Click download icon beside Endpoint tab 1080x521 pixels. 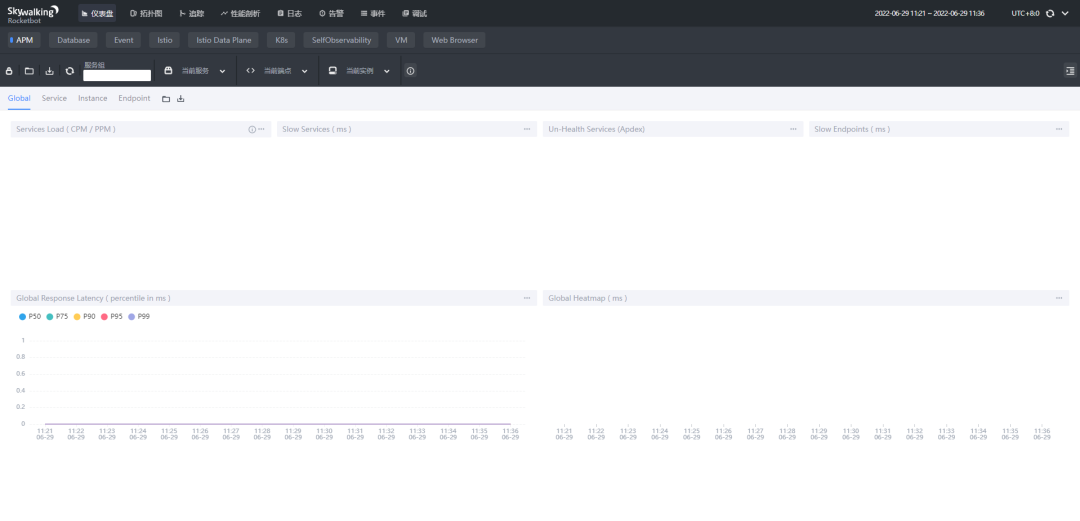point(181,99)
